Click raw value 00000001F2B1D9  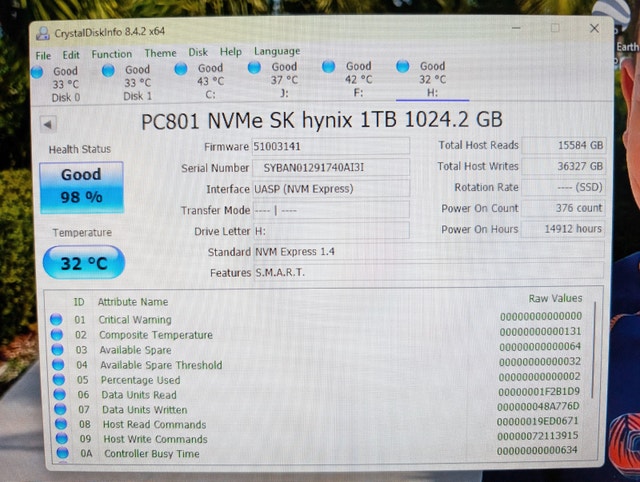[539, 392]
